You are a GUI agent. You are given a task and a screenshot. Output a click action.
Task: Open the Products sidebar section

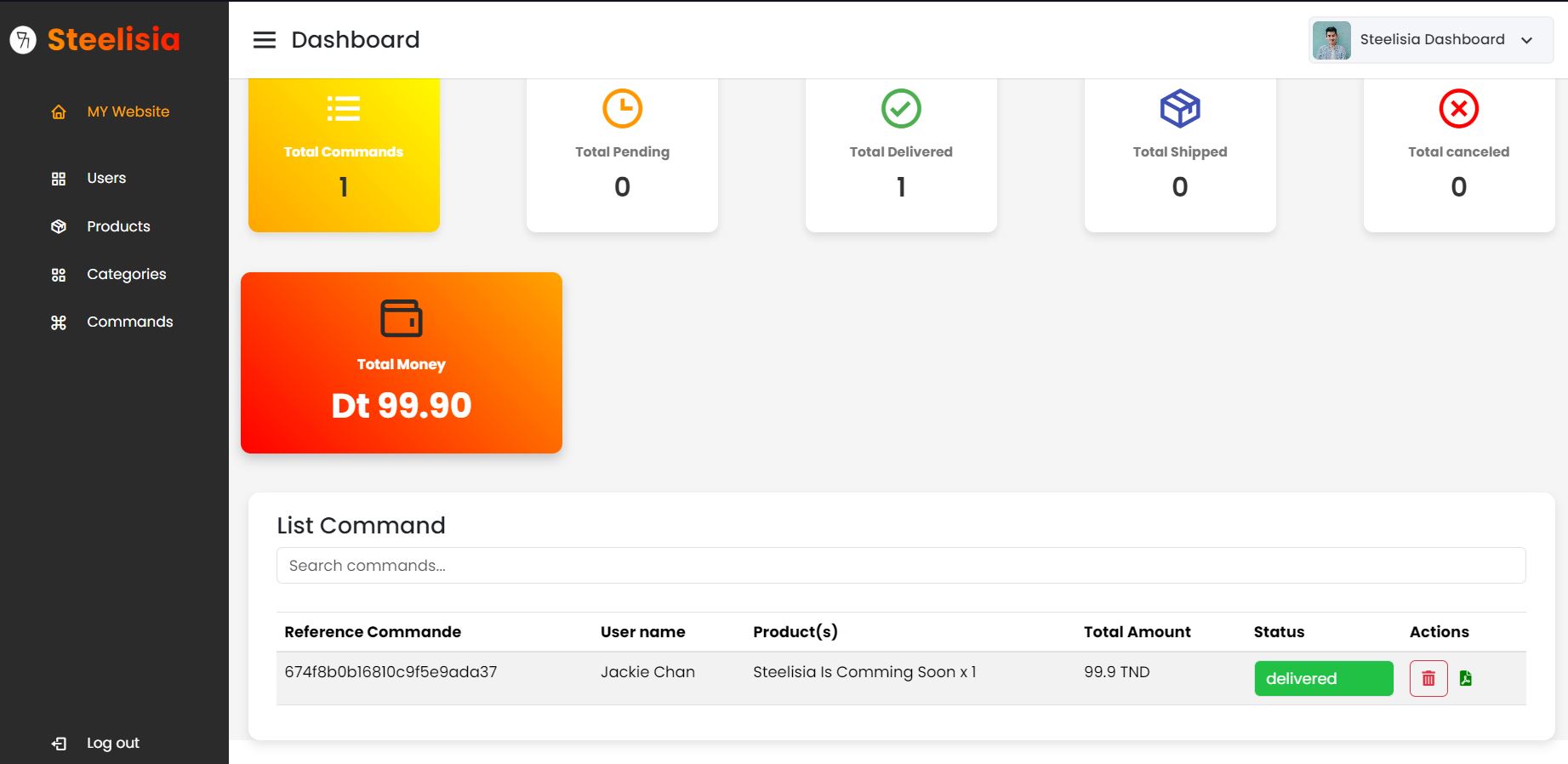click(x=118, y=226)
